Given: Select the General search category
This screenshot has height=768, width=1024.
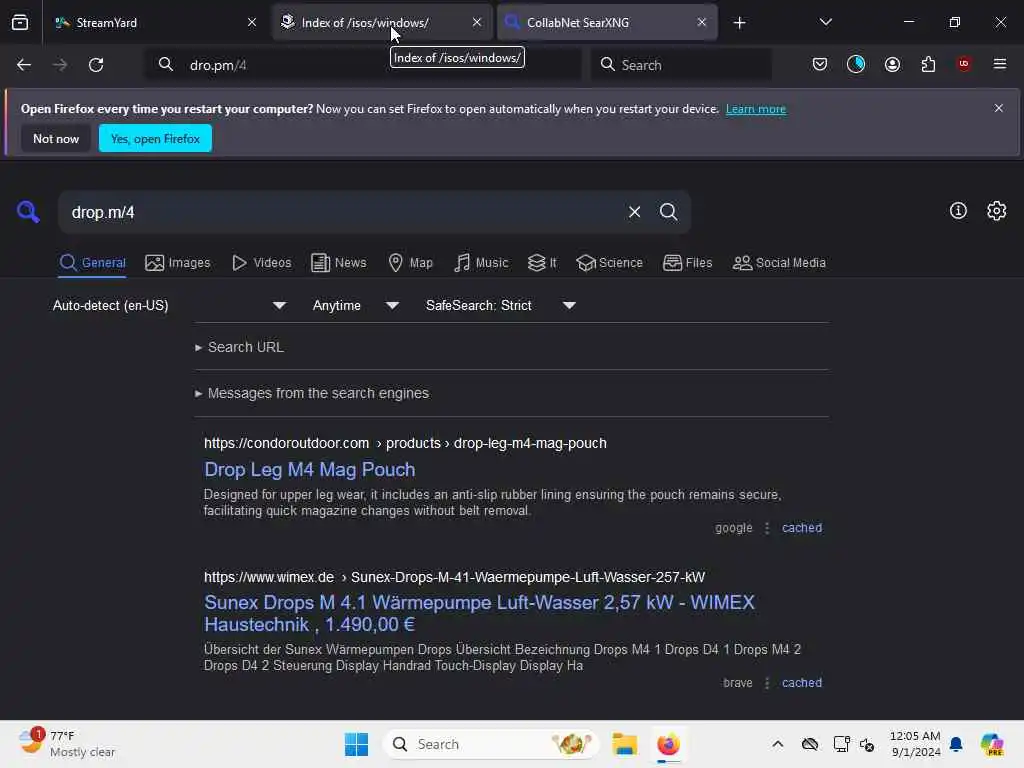Looking at the screenshot, I should (92, 263).
